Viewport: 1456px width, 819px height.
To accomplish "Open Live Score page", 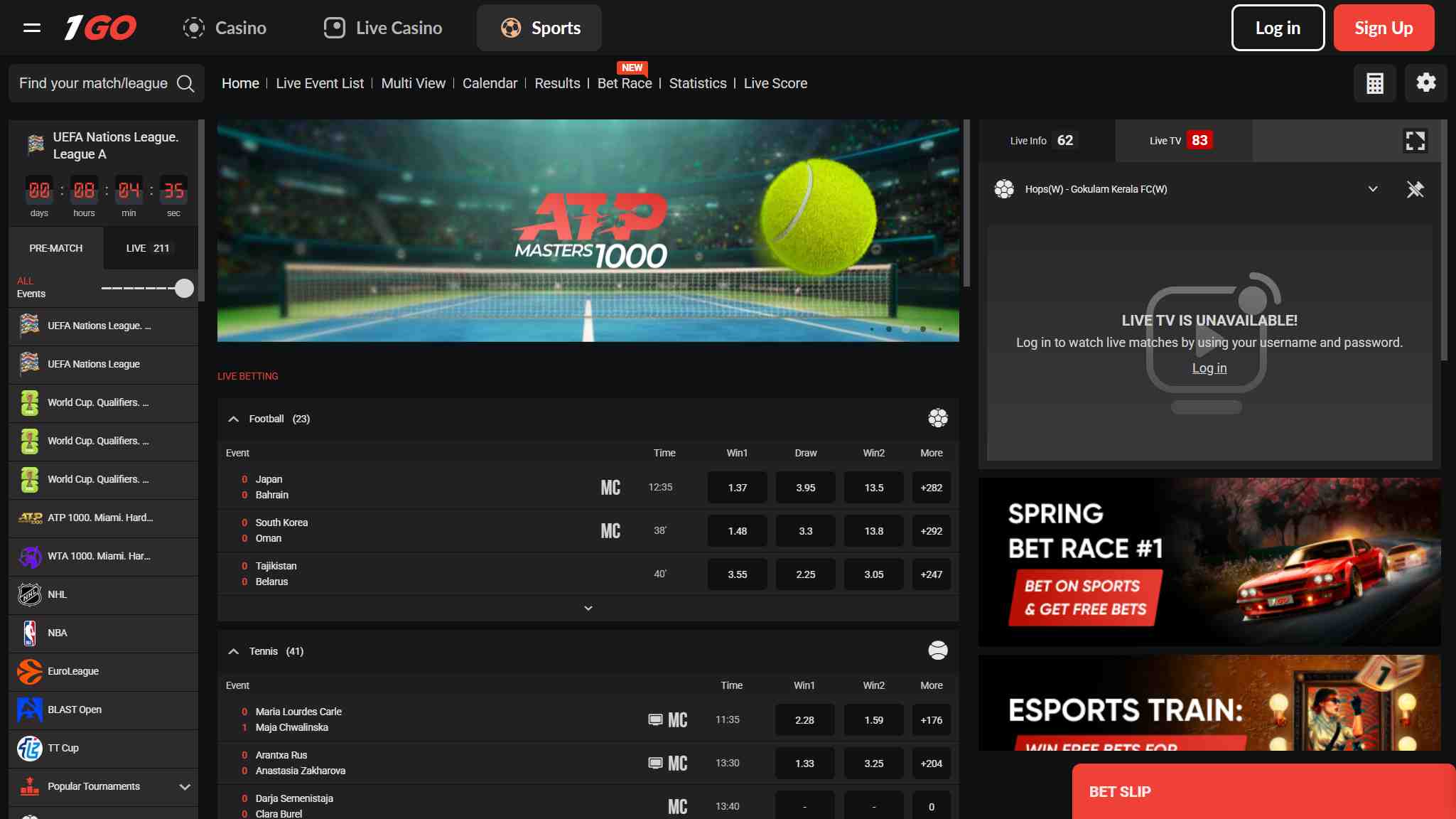I will [775, 83].
